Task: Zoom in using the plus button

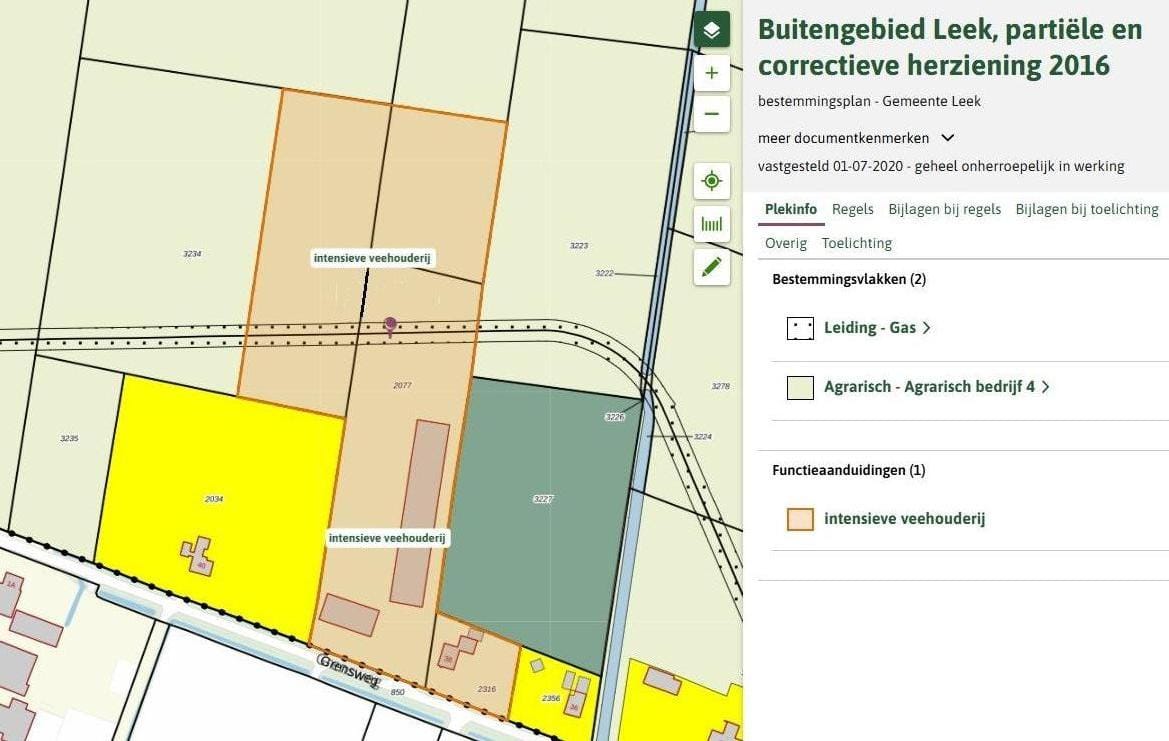Action: [711, 73]
